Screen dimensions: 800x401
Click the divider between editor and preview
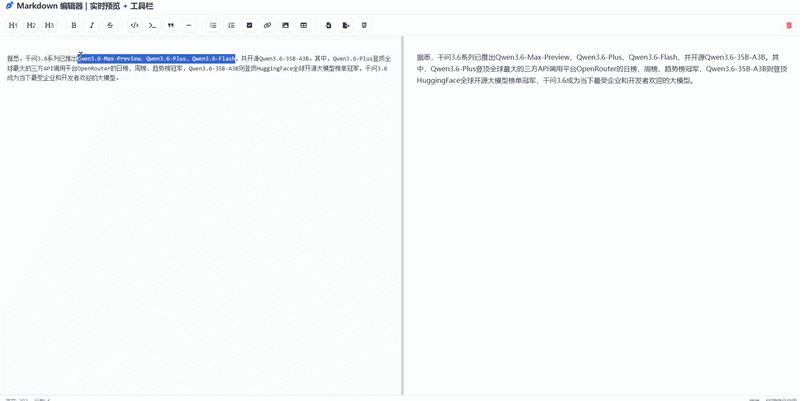click(402, 215)
